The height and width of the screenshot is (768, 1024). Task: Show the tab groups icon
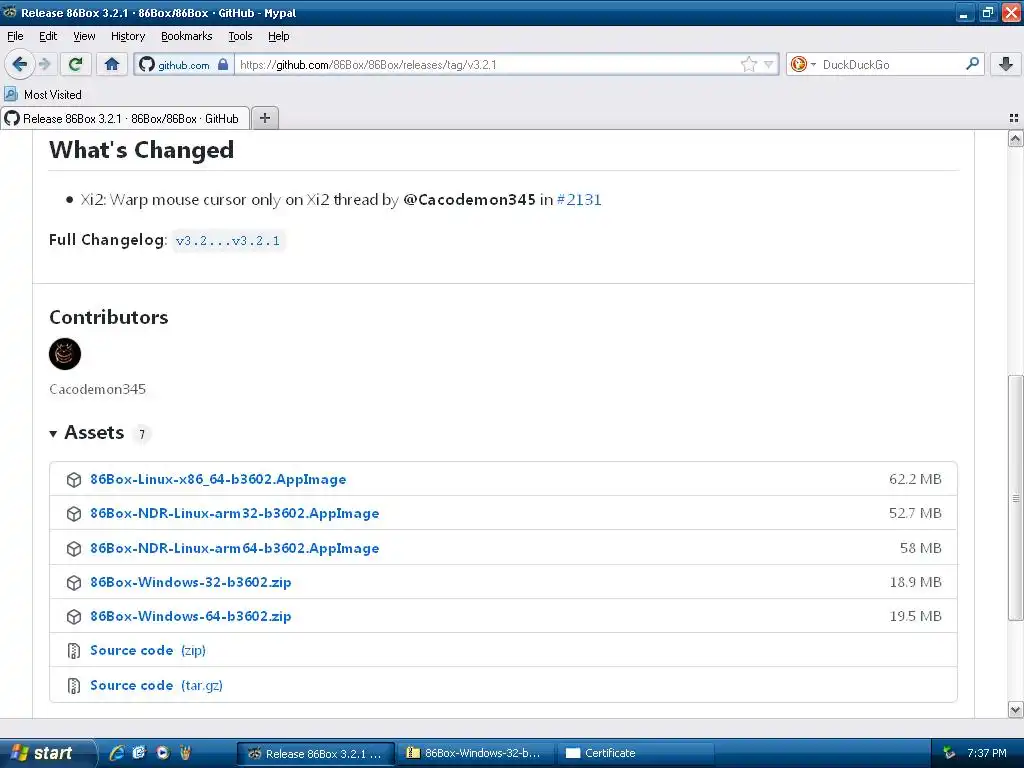click(x=1014, y=118)
